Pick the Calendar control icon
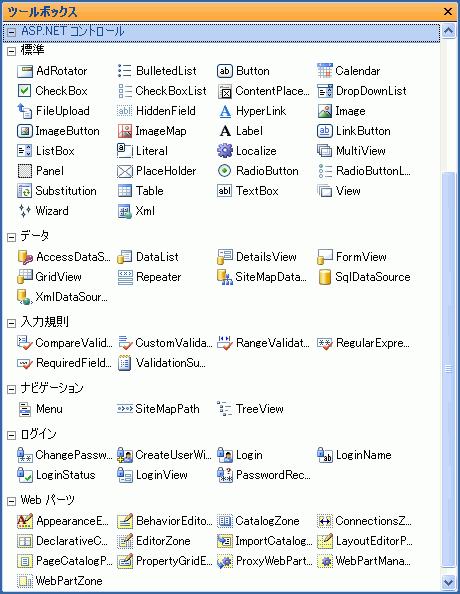 click(x=325, y=71)
